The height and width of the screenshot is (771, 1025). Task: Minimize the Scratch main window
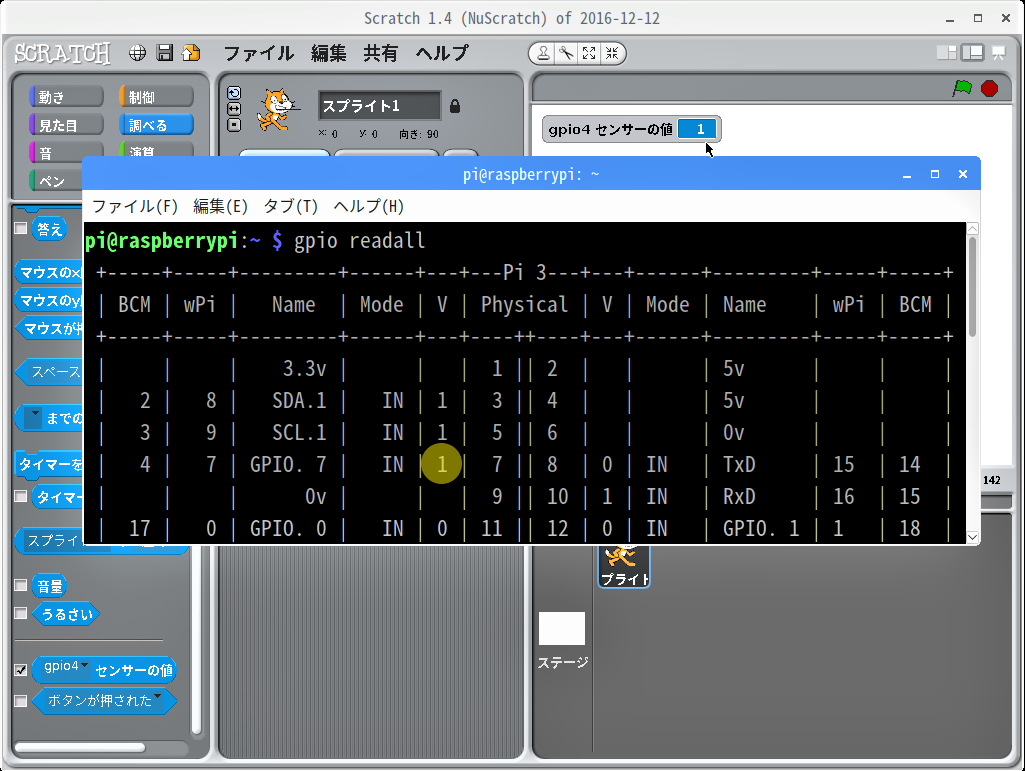(x=950, y=19)
